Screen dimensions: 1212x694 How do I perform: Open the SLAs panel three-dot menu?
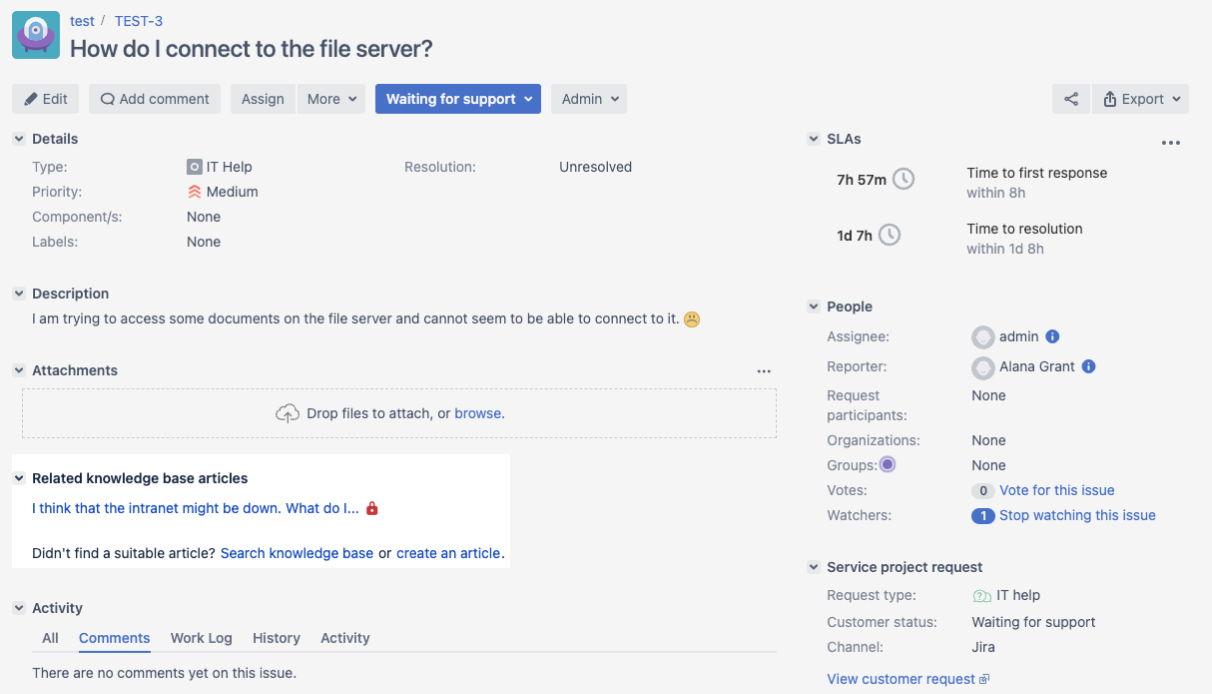[1171, 143]
